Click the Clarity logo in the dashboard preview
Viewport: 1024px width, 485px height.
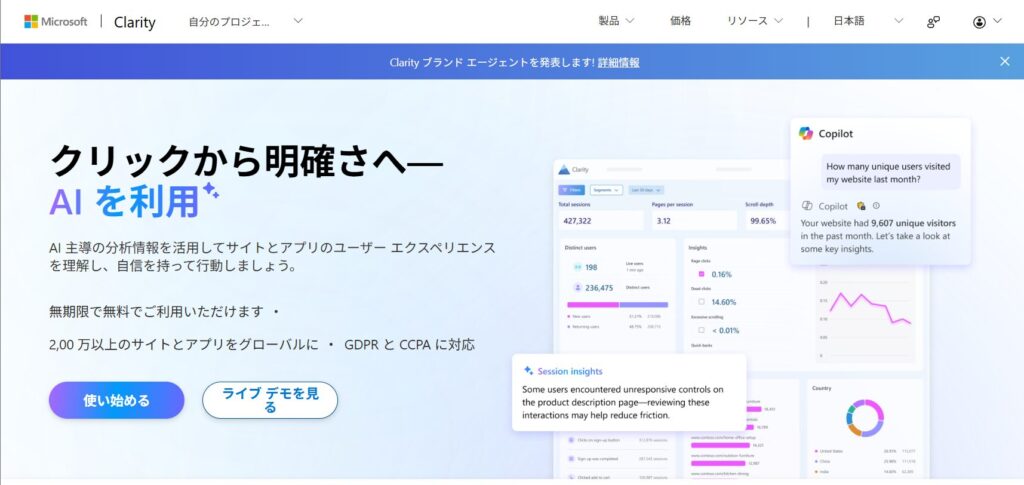(564, 170)
